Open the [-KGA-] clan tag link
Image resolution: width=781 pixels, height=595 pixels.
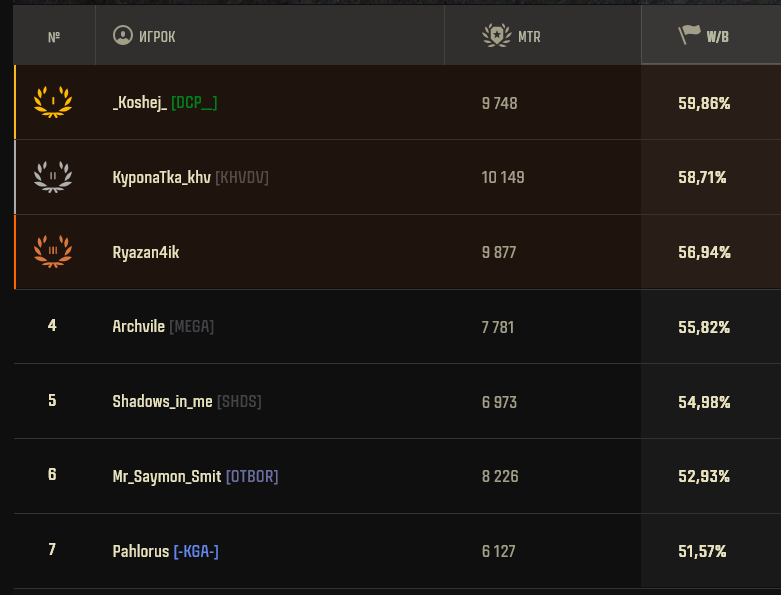[196, 551]
